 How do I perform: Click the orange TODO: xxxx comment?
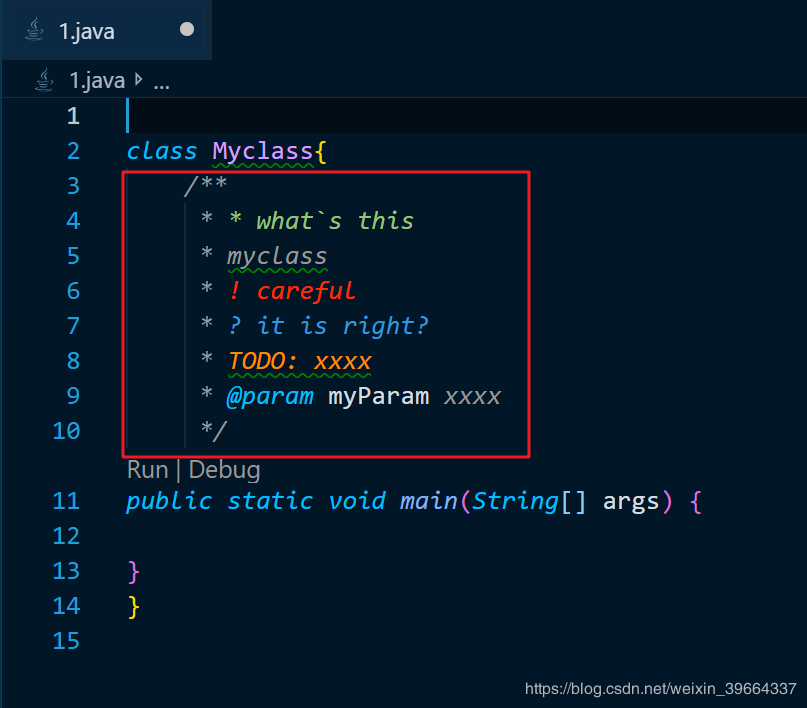pos(300,361)
